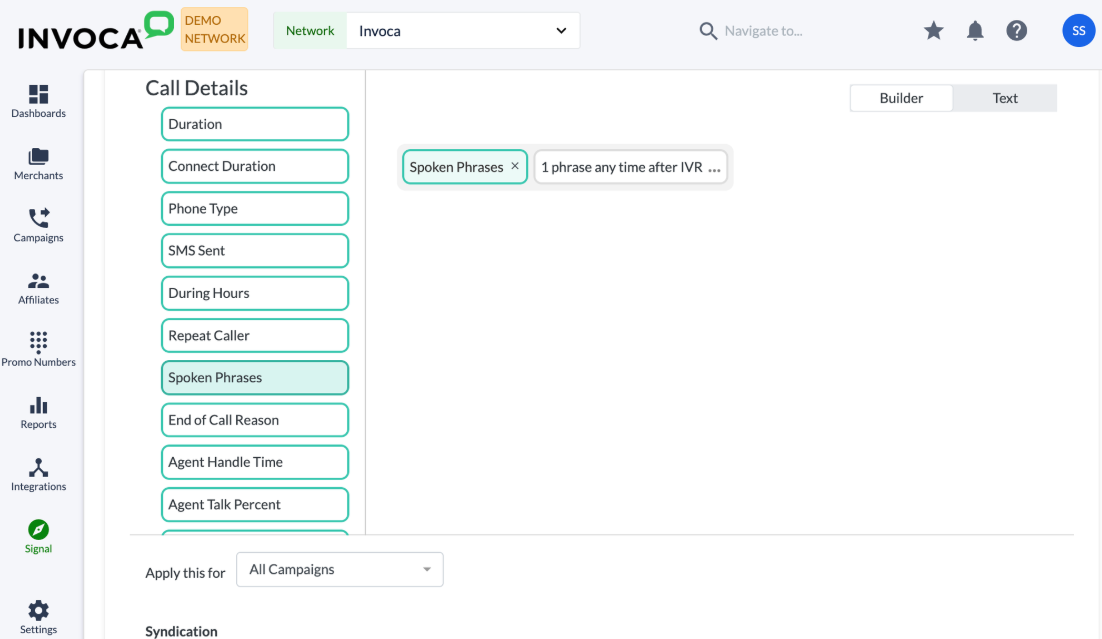1102x639 pixels.
Task: Select the Merchants icon in sidebar
Action: [38, 160]
